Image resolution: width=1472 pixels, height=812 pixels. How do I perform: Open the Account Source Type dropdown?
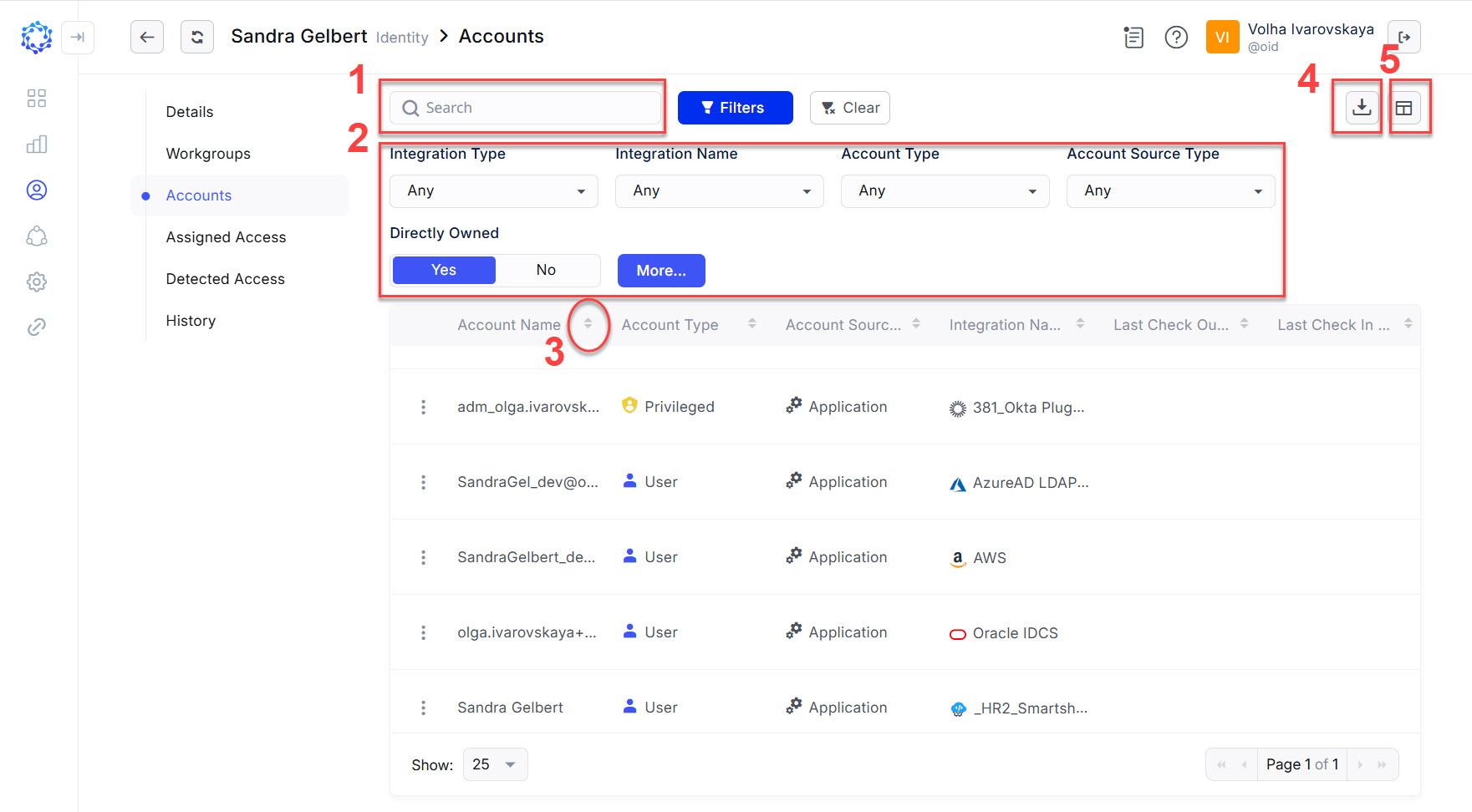click(1170, 190)
